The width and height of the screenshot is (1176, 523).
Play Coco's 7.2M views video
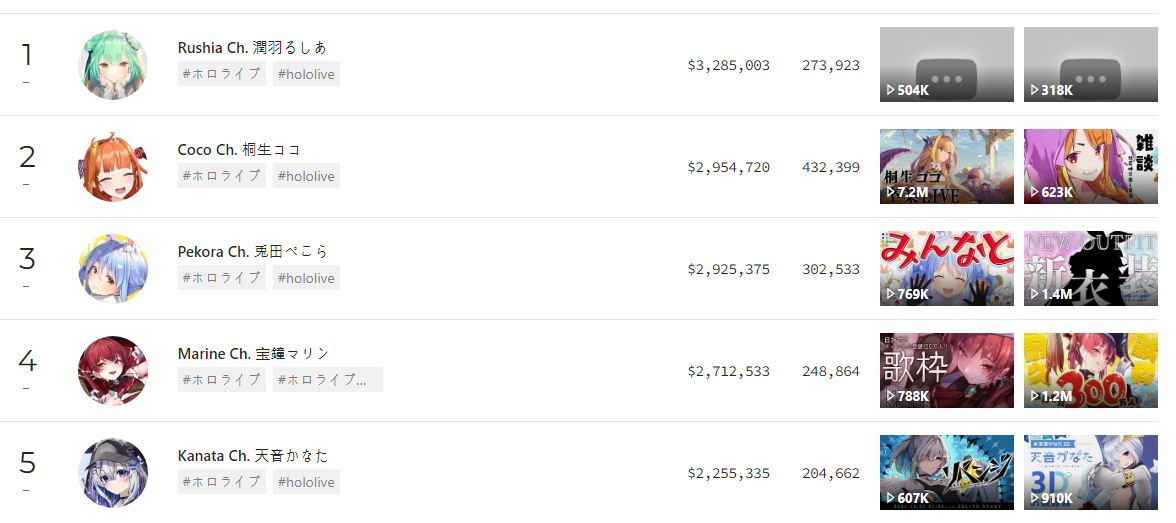(946, 167)
